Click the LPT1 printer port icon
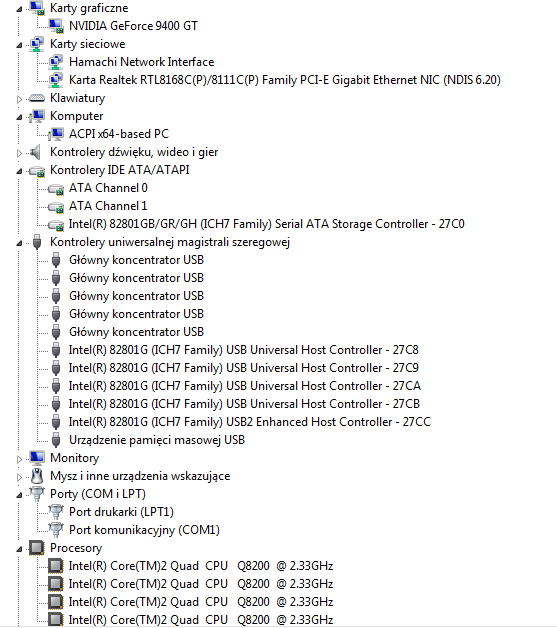Image resolution: width=557 pixels, height=628 pixels. [56, 511]
